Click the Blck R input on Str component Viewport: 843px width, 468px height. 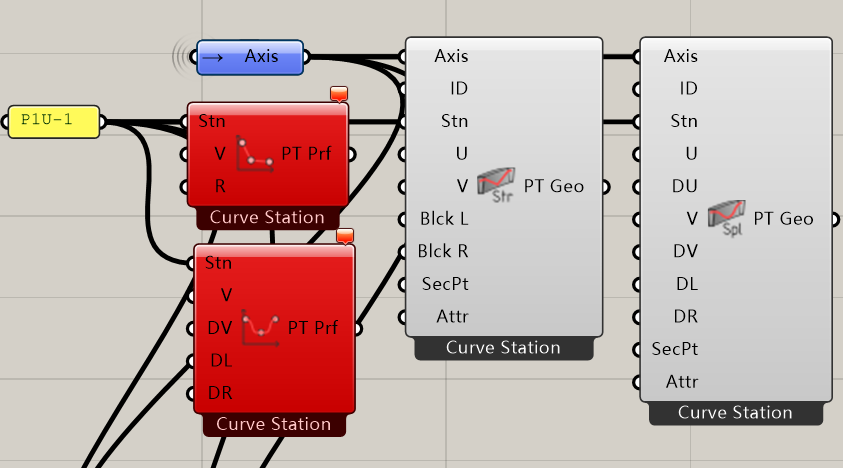(440, 251)
